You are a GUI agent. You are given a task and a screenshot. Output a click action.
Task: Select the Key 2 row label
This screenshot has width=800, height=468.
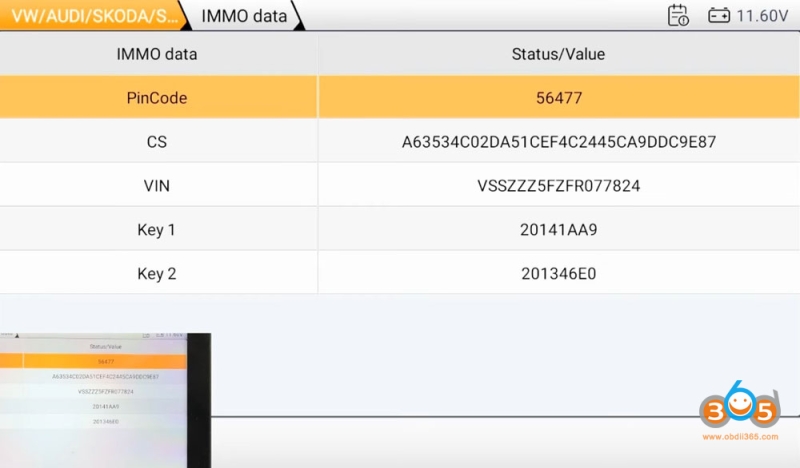(157, 273)
